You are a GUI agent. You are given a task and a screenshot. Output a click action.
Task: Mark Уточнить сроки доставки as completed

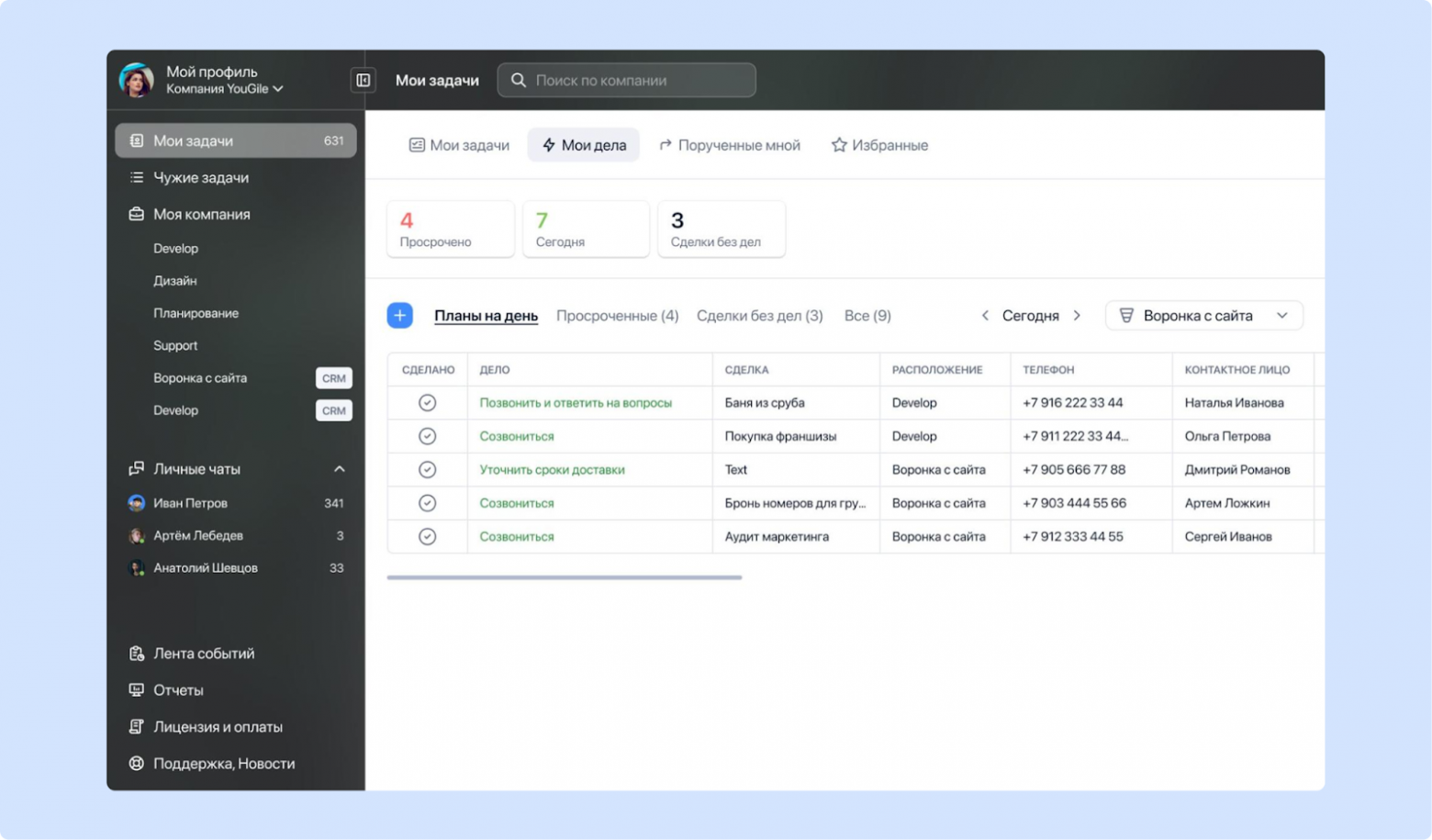(x=427, y=469)
